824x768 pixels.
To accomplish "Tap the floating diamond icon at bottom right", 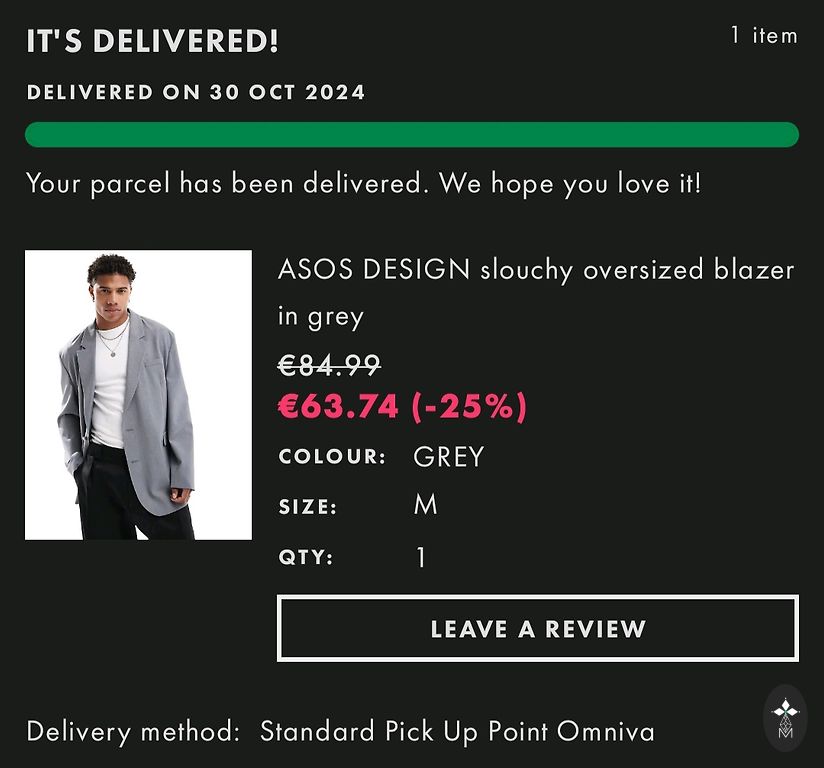I will tap(785, 718).
